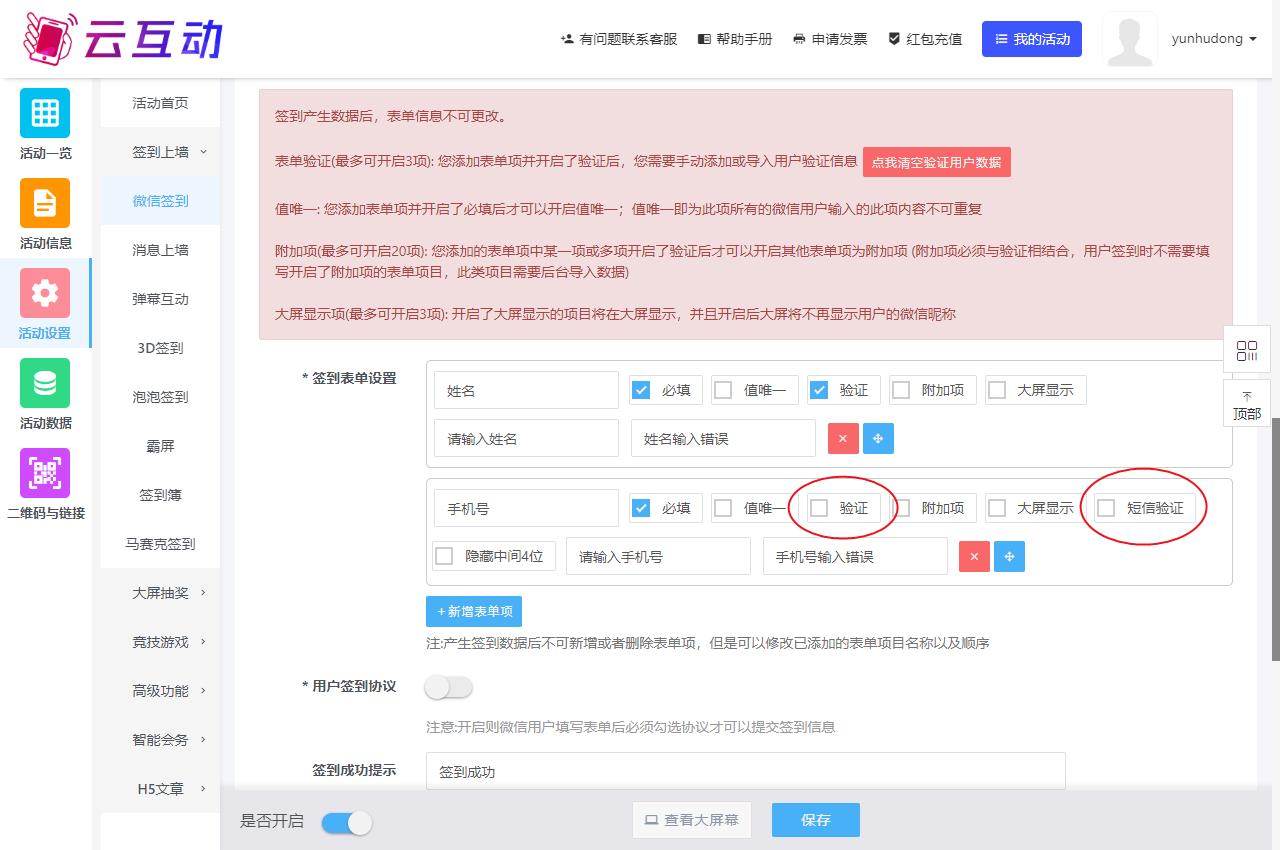Viewport: 1280px width, 850px height.
Task: Click the 二维码与链接 QR code icon
Action: coord(45,473)
